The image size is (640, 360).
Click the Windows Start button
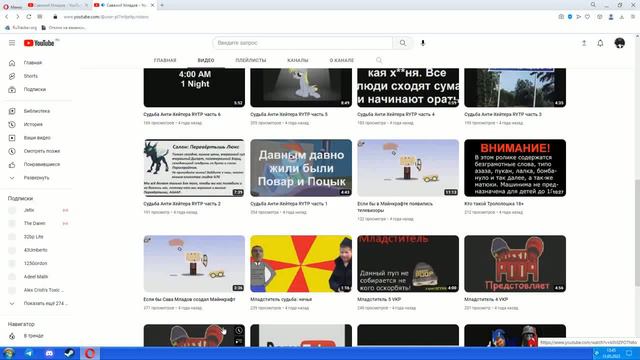click(9, 353)
